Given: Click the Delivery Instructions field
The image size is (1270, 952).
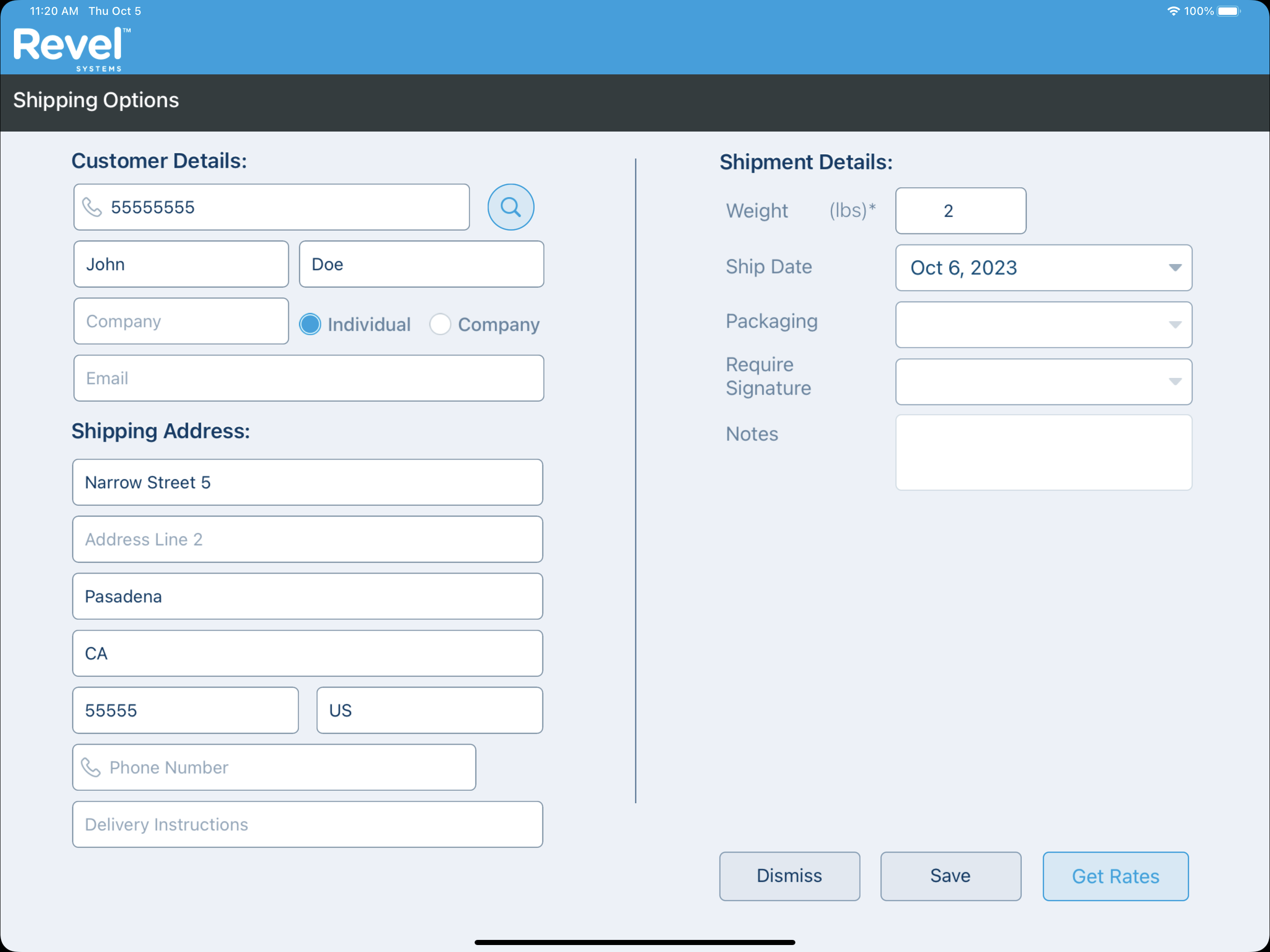Looking at the screenshot, I should [x=308, y=824].
